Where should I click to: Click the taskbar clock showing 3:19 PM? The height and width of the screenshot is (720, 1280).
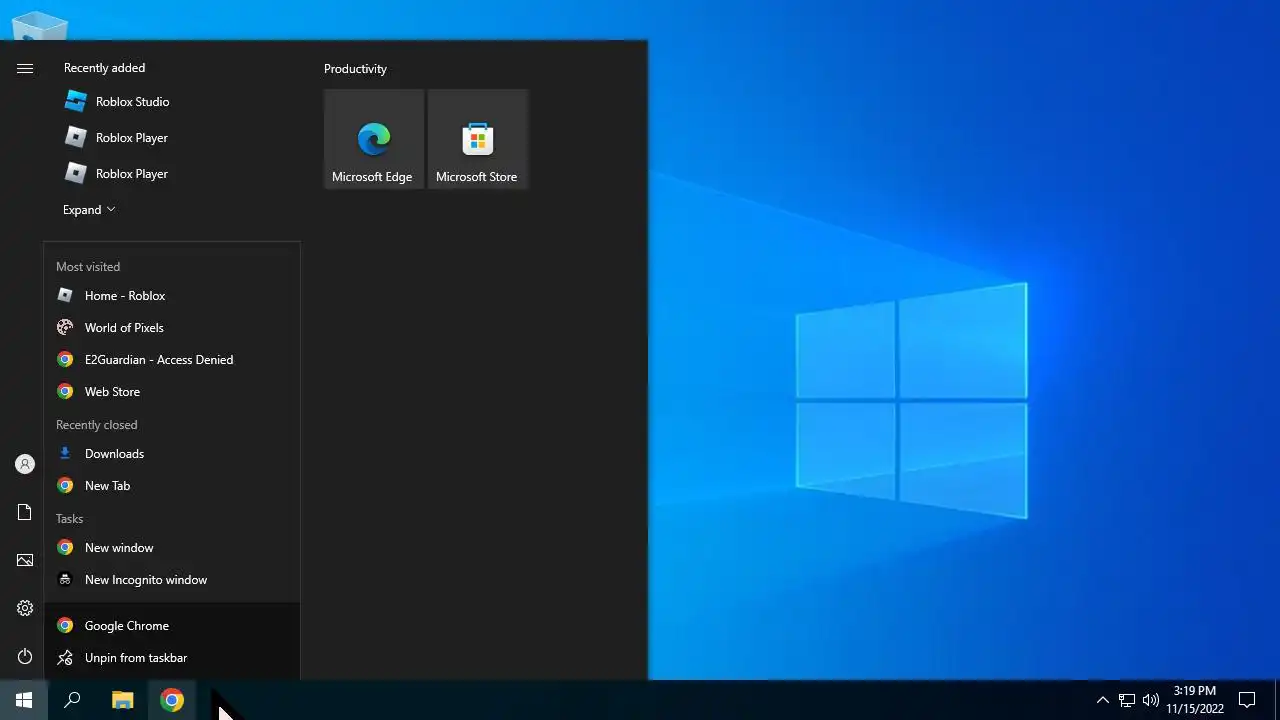click(x=1195, y=700)
